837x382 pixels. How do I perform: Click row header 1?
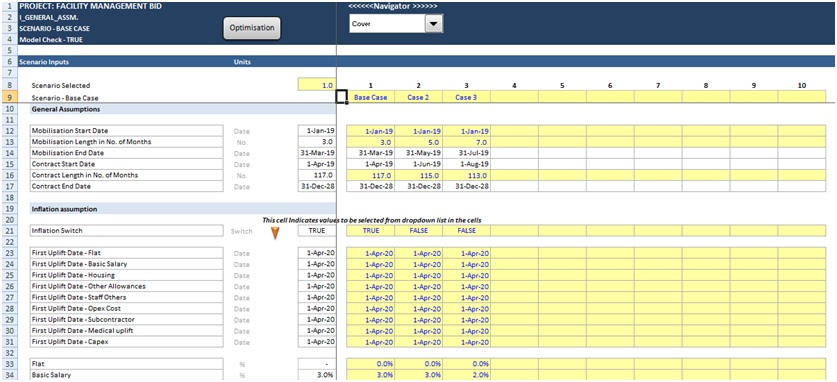point(9,7)
